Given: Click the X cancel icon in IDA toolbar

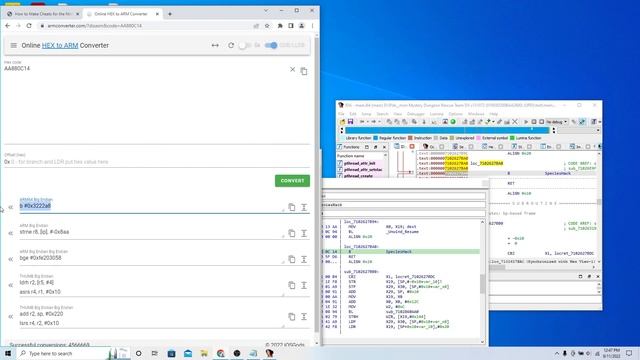Looking at the screenshot, I should click(x=515, y=122).
